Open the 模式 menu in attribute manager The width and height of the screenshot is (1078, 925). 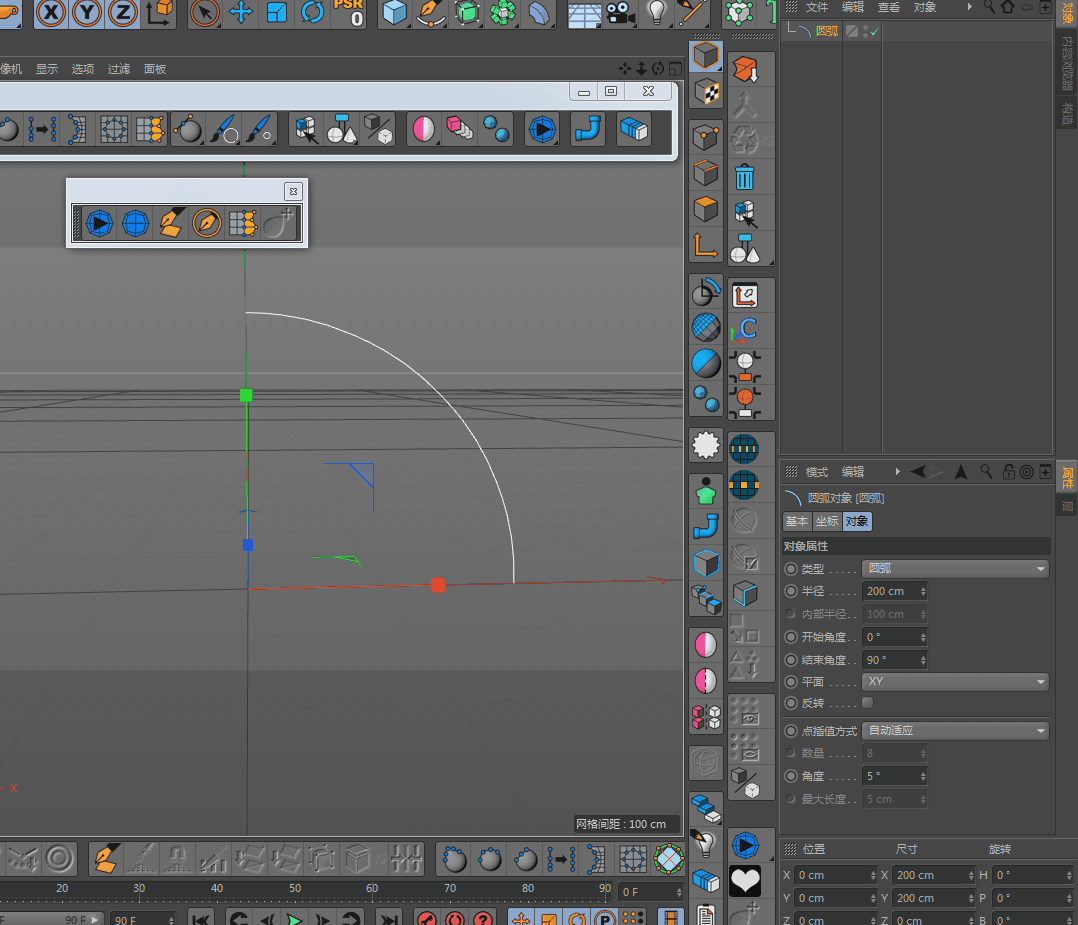817,472
